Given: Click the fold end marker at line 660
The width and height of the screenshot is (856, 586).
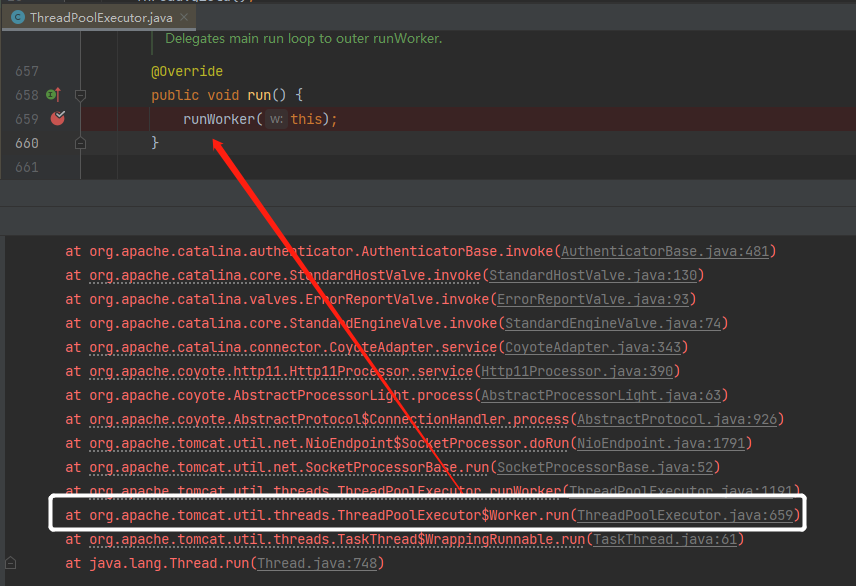Looking at the screenshot, I should (81, 143).
